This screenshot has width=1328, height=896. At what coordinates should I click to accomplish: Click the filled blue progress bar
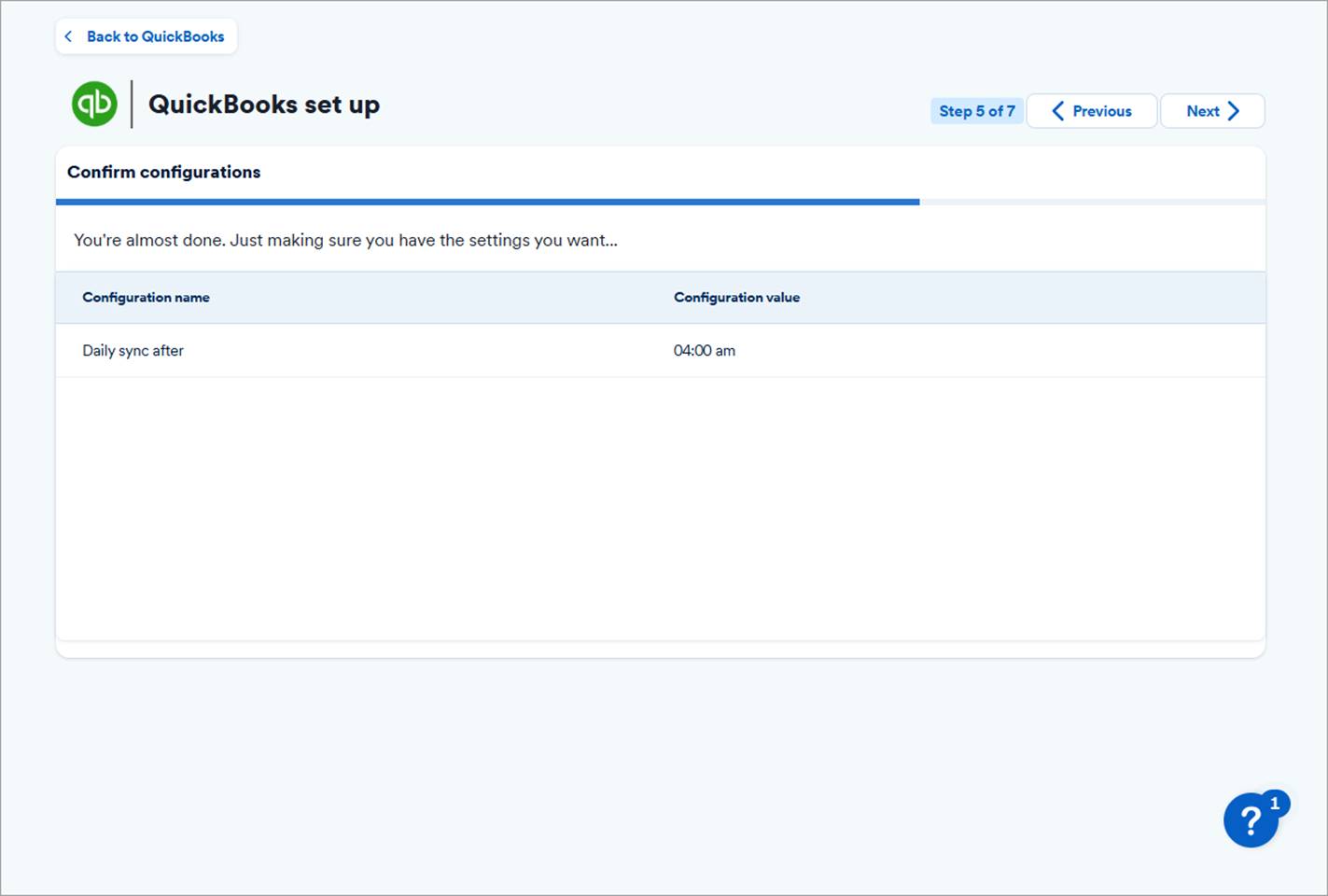tap(487, 202)
